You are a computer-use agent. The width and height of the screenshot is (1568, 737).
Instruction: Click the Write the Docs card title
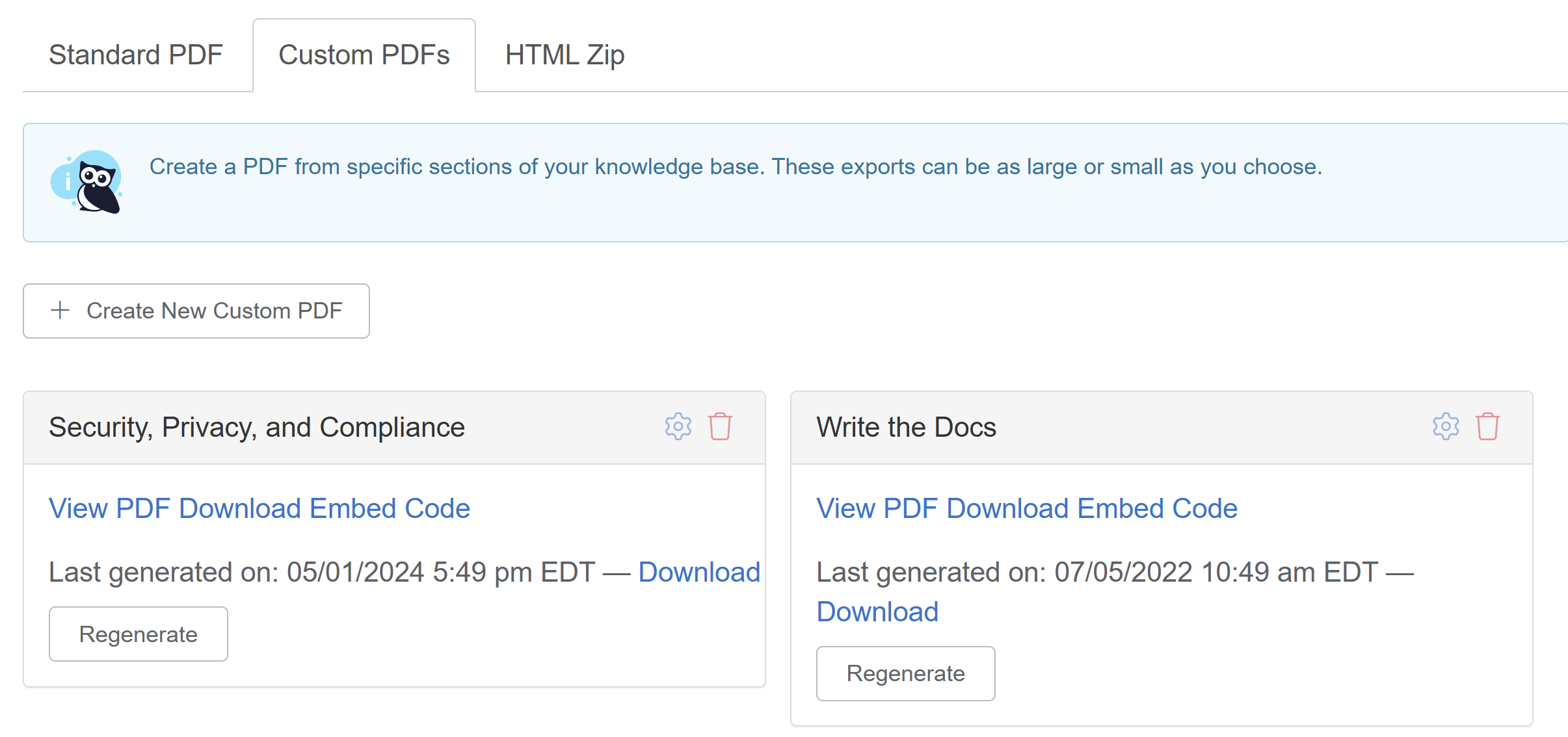[x=906, y=427]
